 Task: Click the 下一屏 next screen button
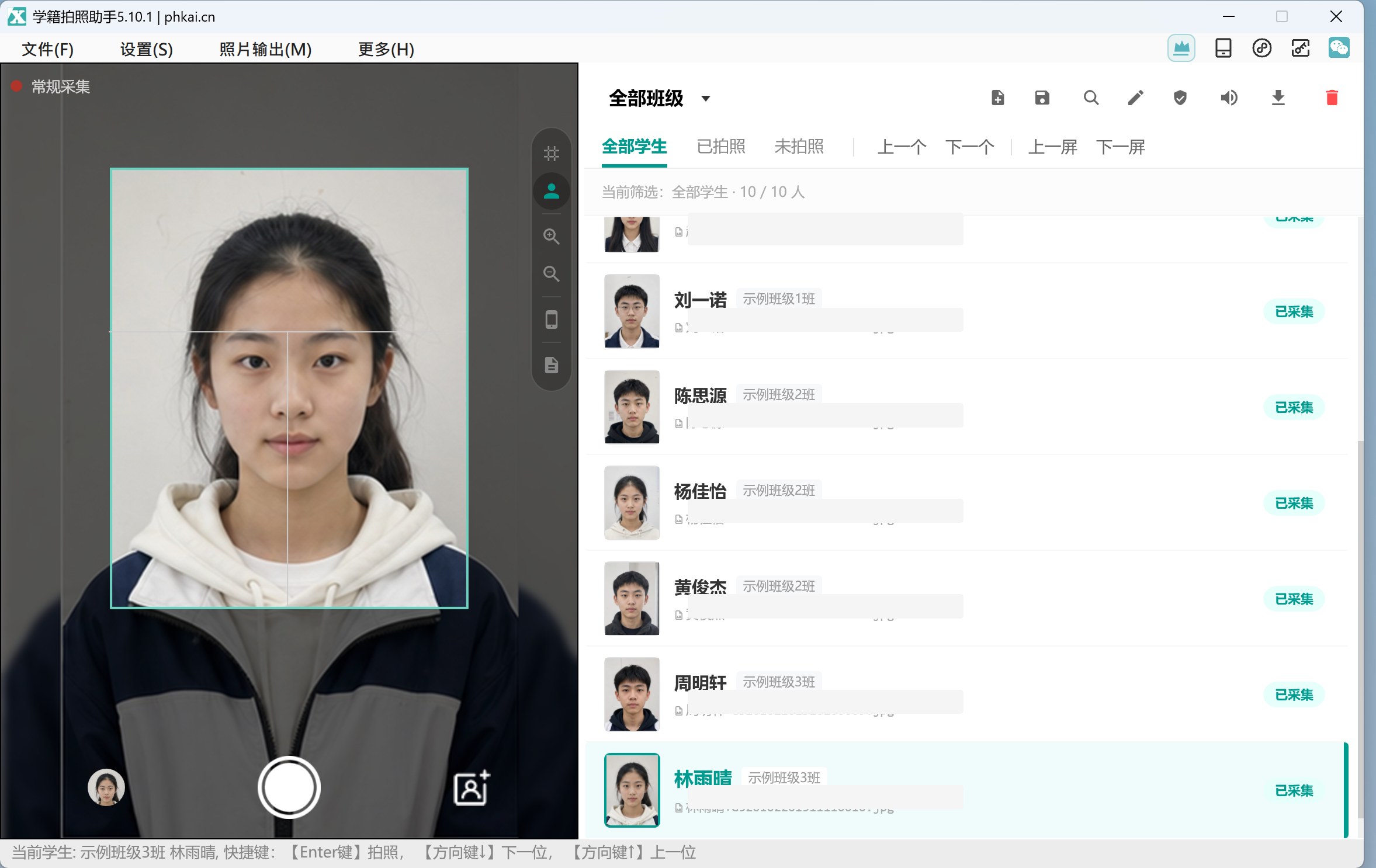point(1120,147)
